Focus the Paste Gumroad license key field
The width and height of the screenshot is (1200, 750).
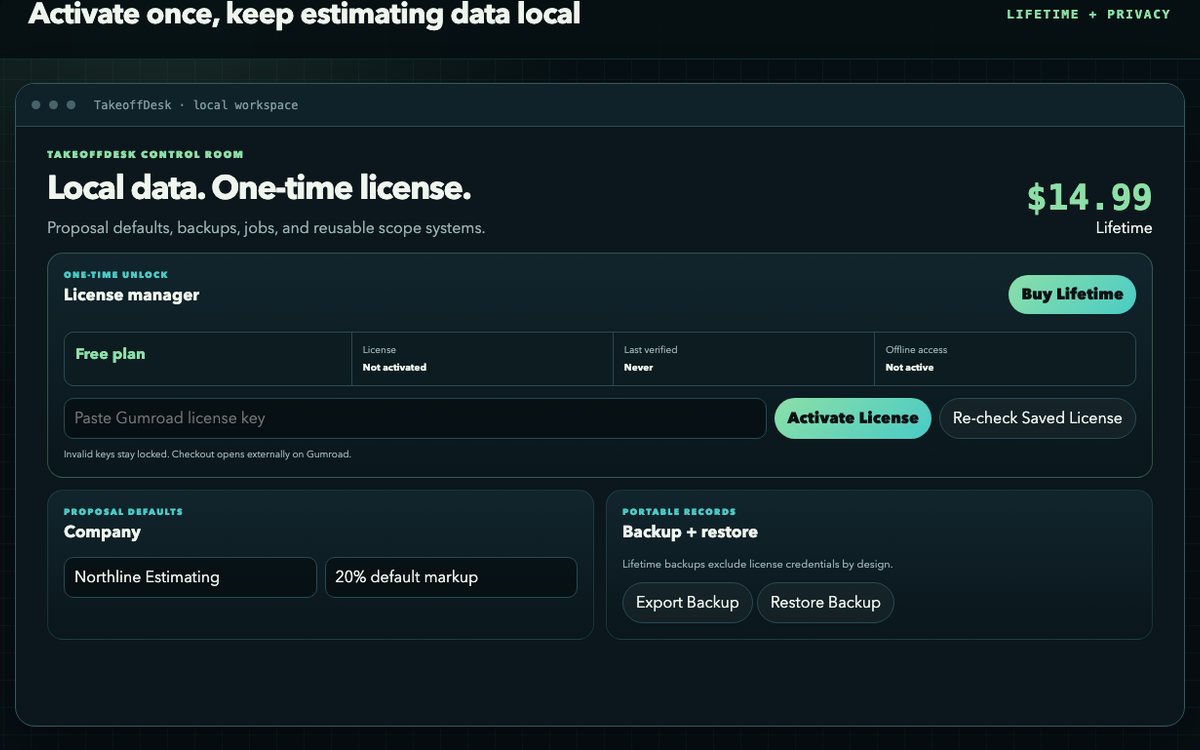(415, 418)
